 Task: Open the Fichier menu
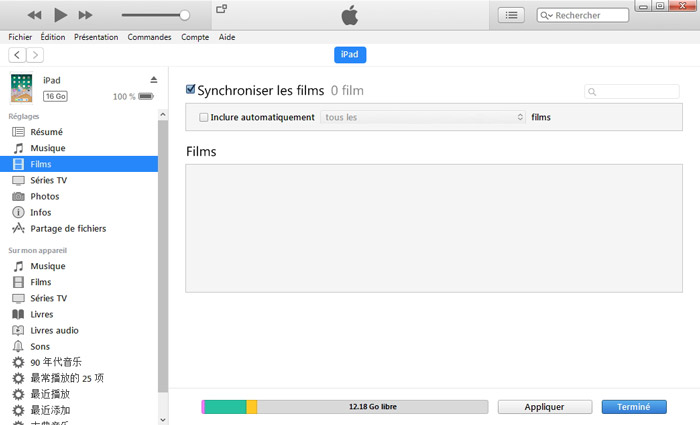click(x=20, y=37)
